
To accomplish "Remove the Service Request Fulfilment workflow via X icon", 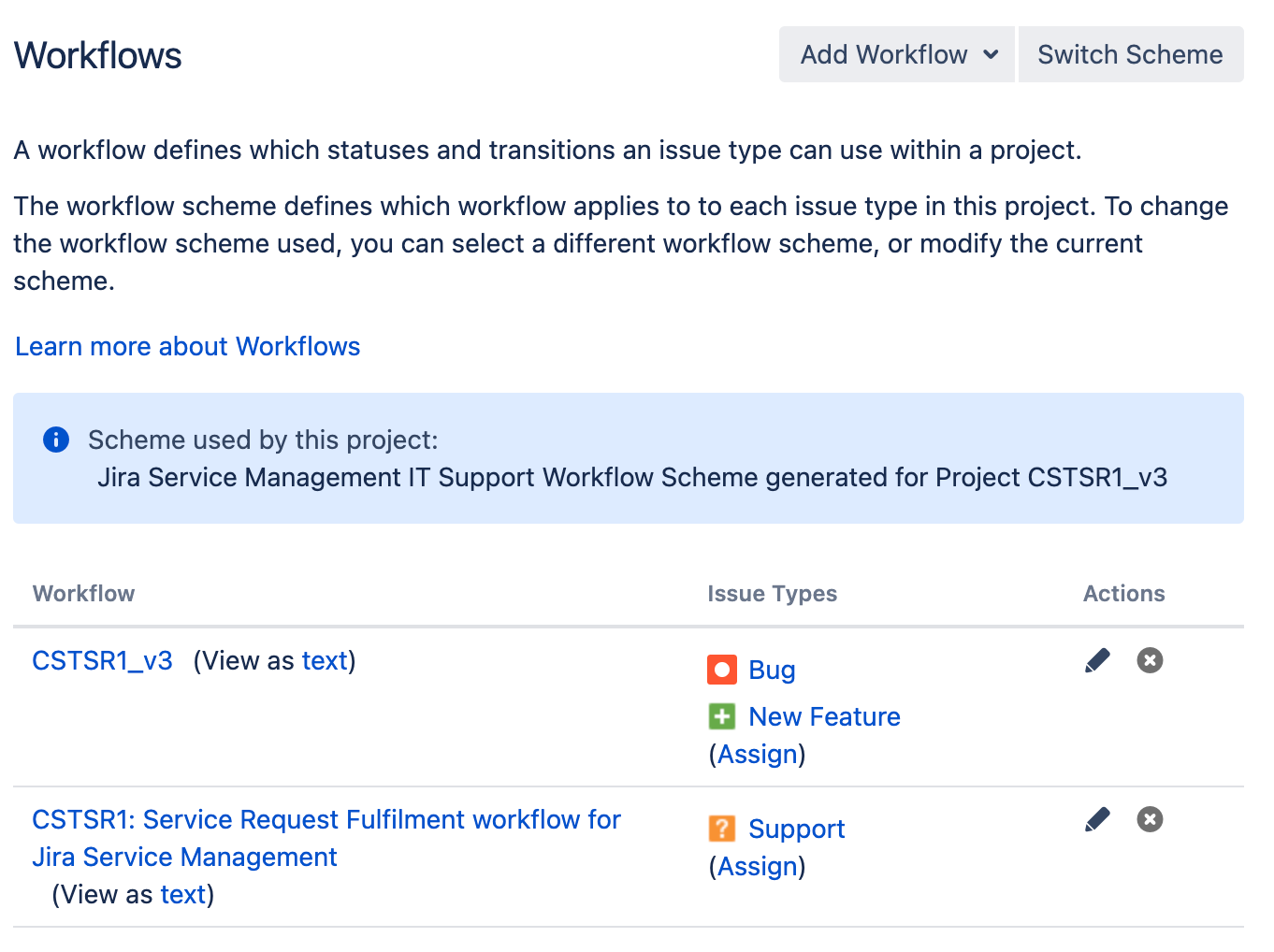I will 1149,818.
